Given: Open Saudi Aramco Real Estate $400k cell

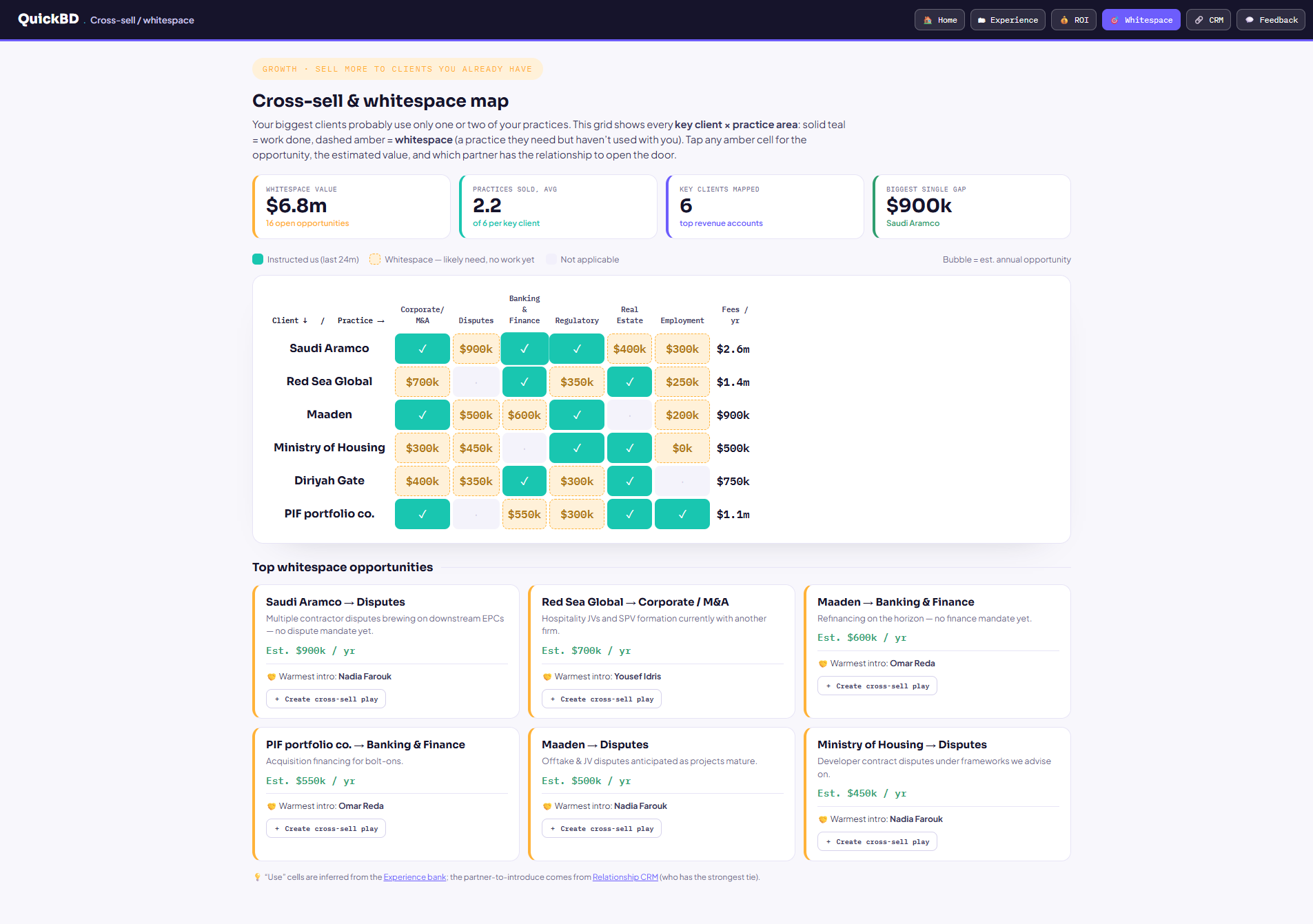Looking at the screenshot, I should click(x=630, y=349).
